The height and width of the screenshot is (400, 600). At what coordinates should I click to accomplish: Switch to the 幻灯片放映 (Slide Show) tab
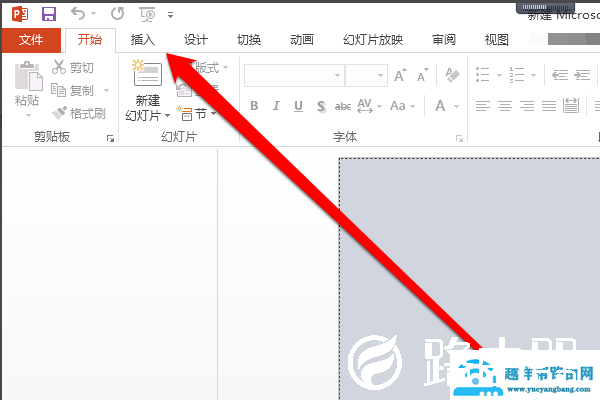(x=373, y=40)
